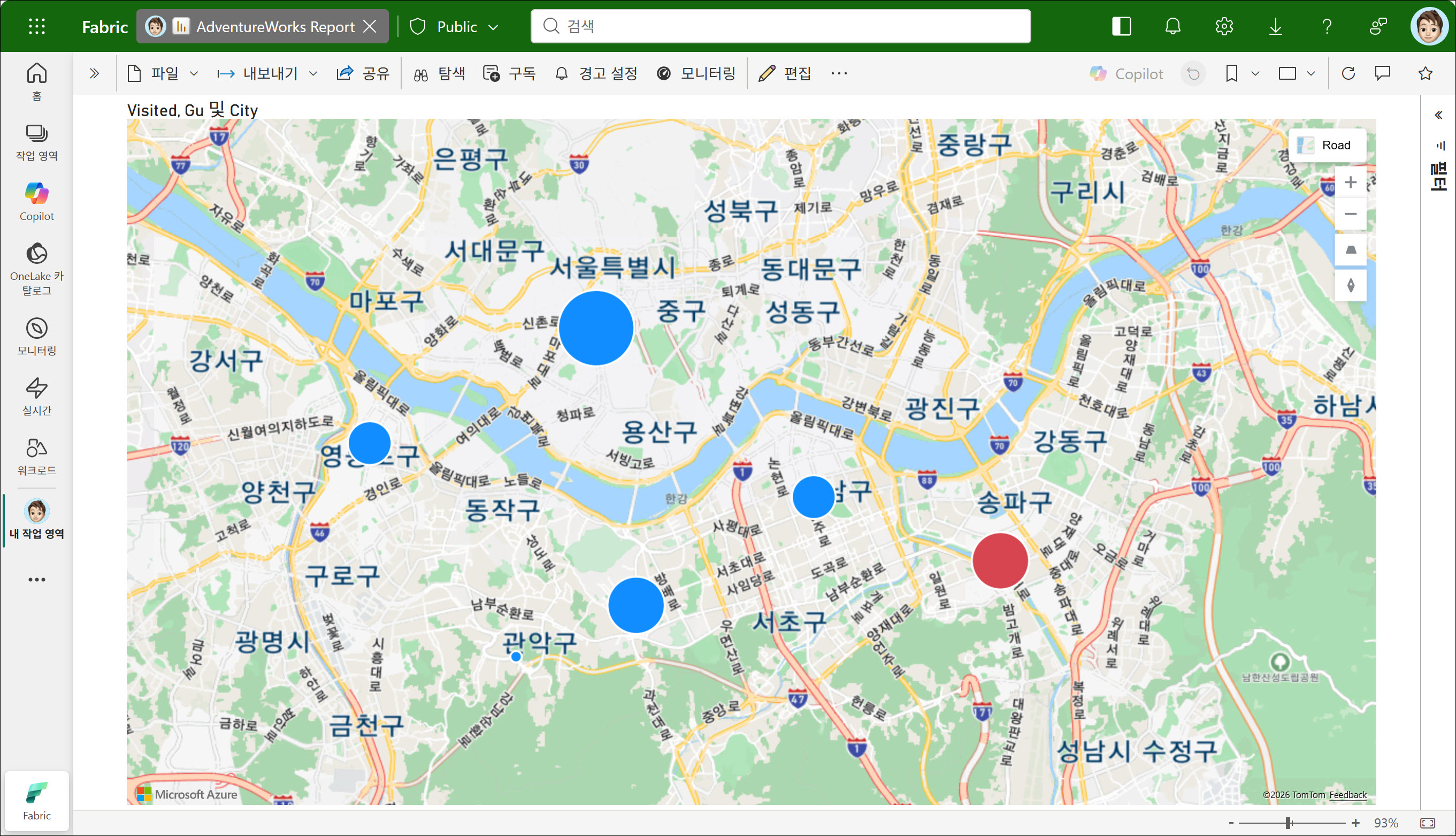Click the map zoom in plus button
The image size is (1456, 836).
(x=1350, y=183)
